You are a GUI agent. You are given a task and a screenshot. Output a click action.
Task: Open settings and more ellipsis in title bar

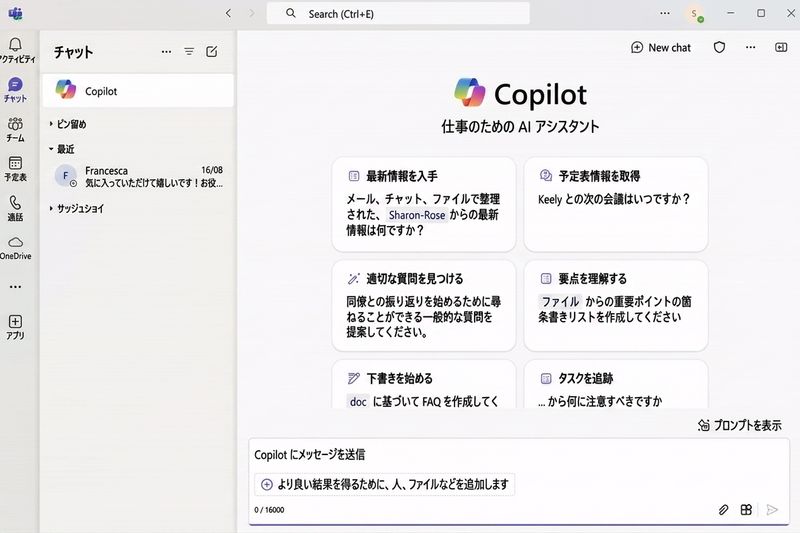pos(665,13)
